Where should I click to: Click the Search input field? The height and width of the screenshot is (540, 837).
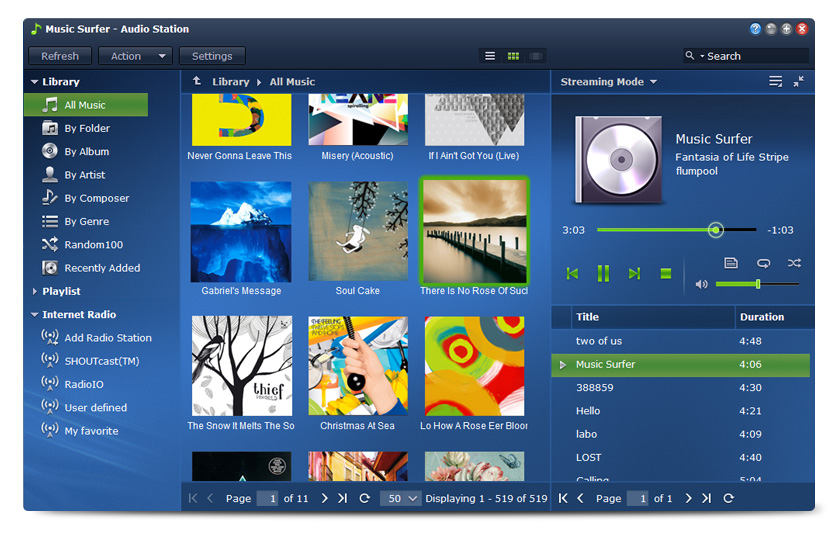pos(756,56)
